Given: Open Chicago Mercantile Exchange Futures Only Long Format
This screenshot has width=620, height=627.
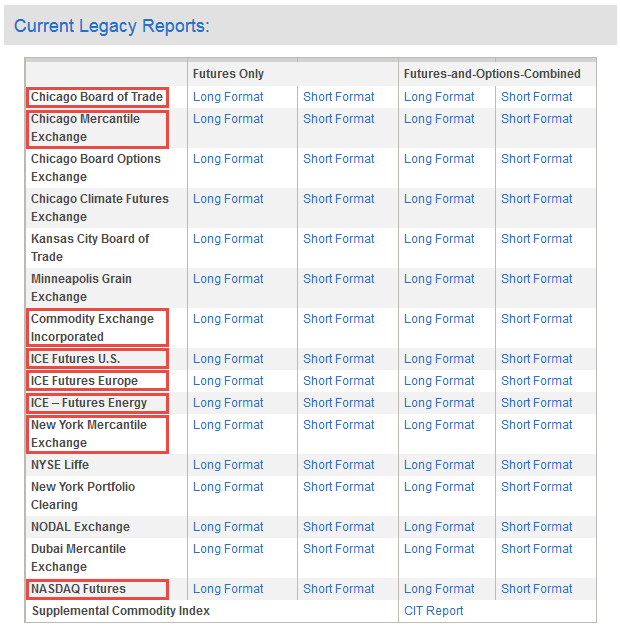Looking at the screenshot, I should (x=228, y=119).
